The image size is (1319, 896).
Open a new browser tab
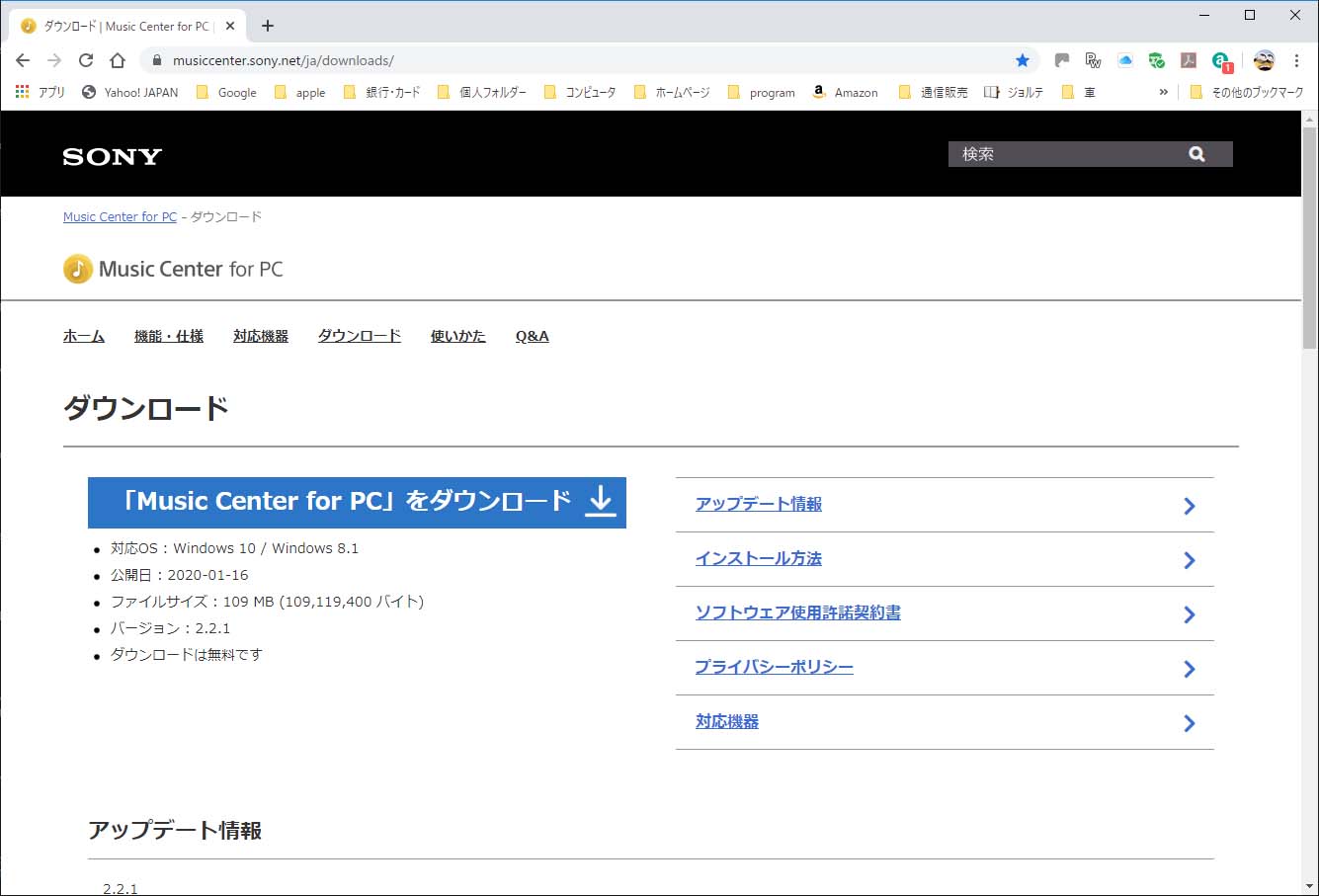point(268,26)
